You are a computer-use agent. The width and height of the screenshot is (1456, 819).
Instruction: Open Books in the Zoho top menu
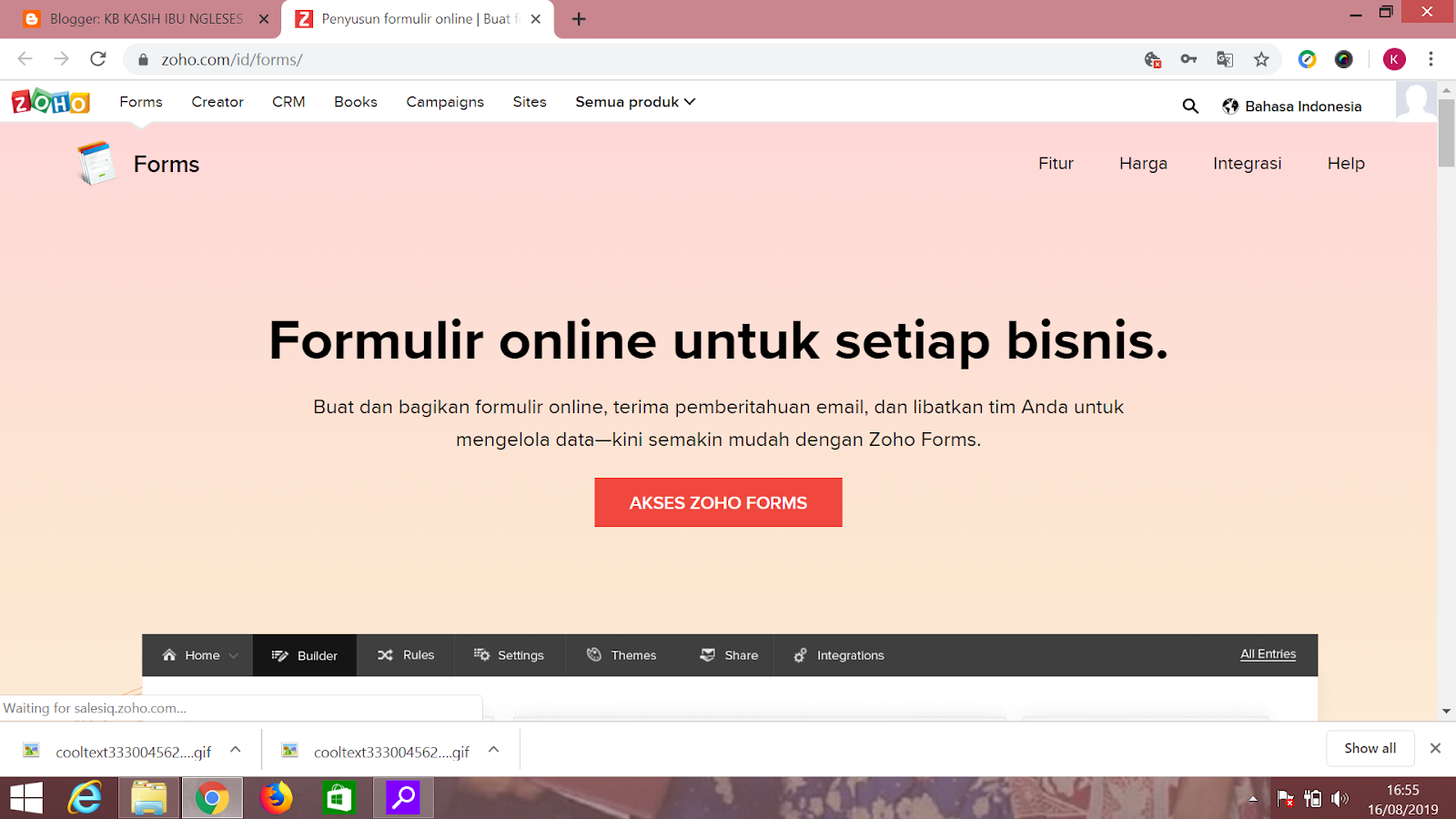click(x=356, y=102)
